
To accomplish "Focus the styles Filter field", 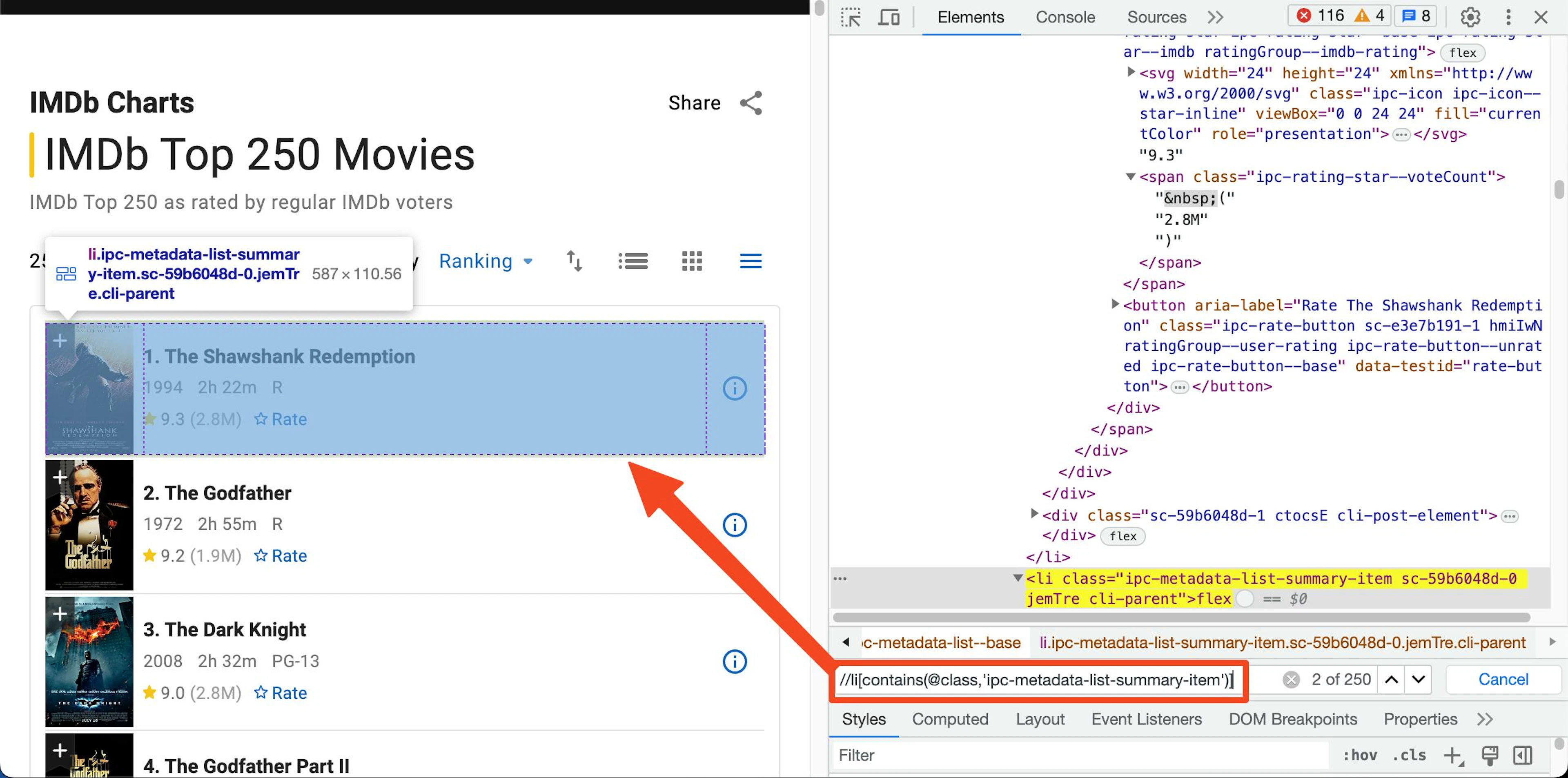I will (1081, 756).
